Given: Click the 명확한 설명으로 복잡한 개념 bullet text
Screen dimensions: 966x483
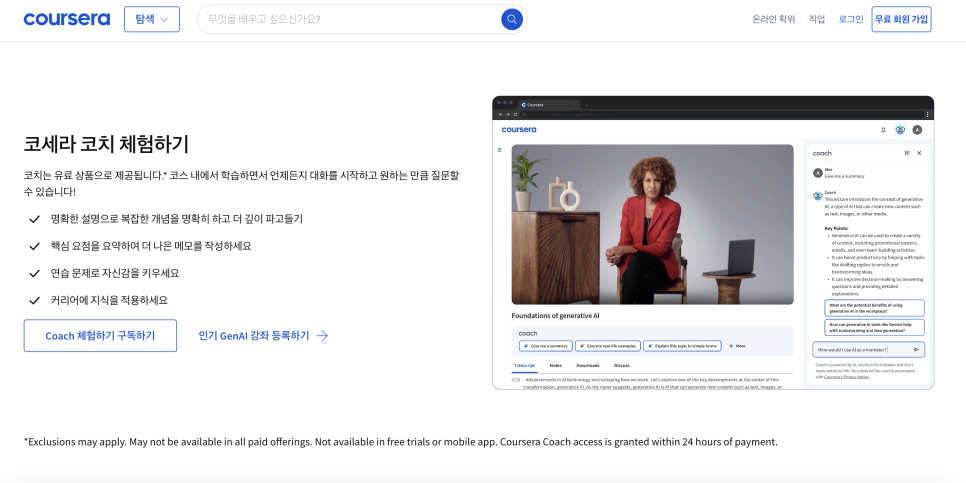Looking at the screenshot, I should pos(177,219).
